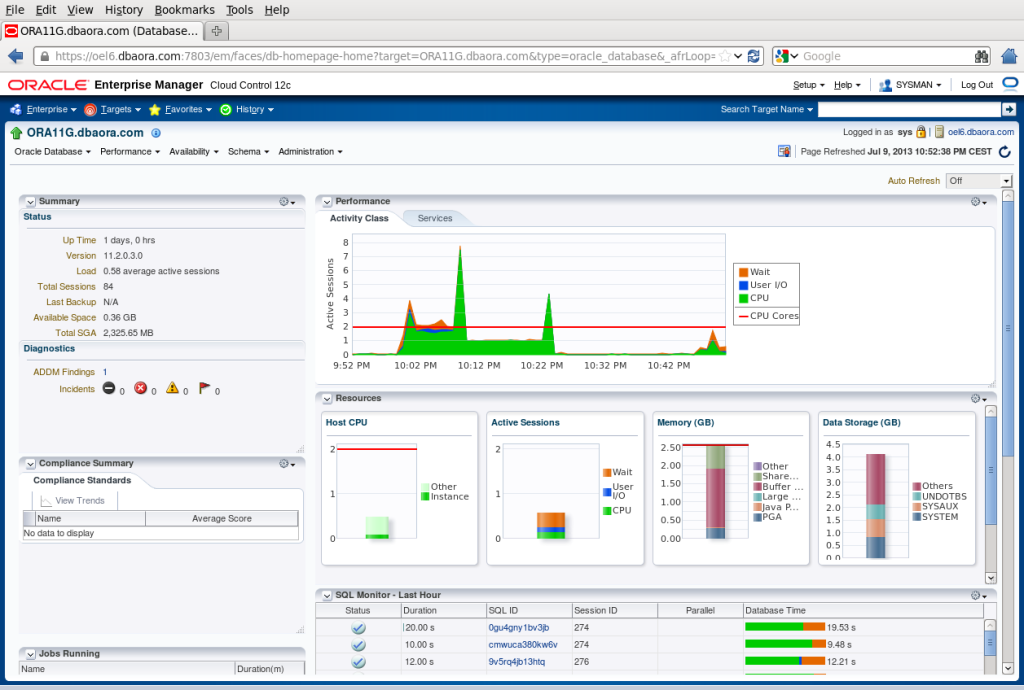Click the reload icon in address bar

tap(754, 56)
